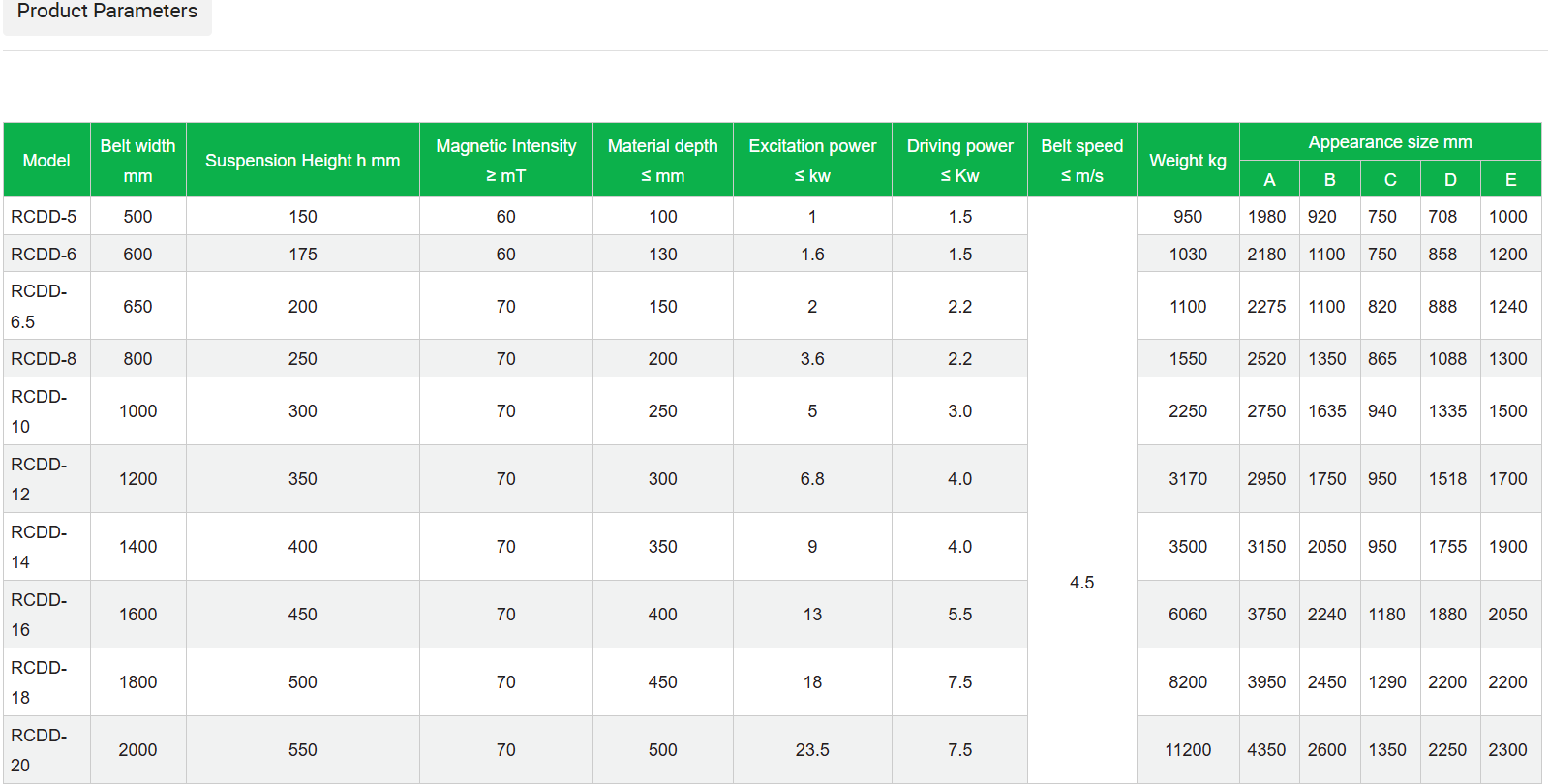Viewport: 1548px width, 784px height.
Task: Click the 23.5 excitation power cell
Action: pyautogui.click(x=812, y=750)
